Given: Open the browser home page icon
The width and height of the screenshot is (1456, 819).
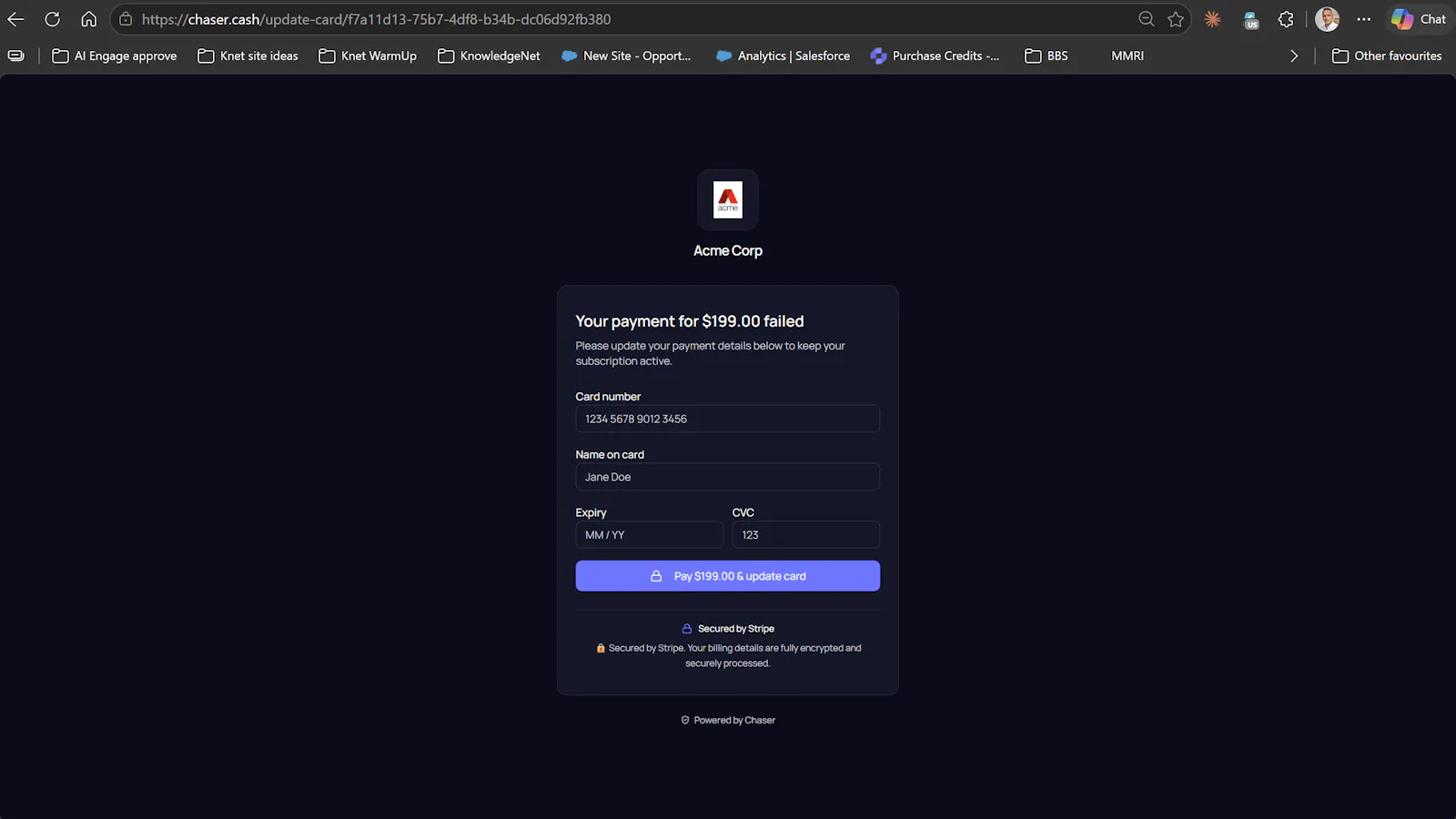Looking at the screenshot, I should [x=88, y=19].
